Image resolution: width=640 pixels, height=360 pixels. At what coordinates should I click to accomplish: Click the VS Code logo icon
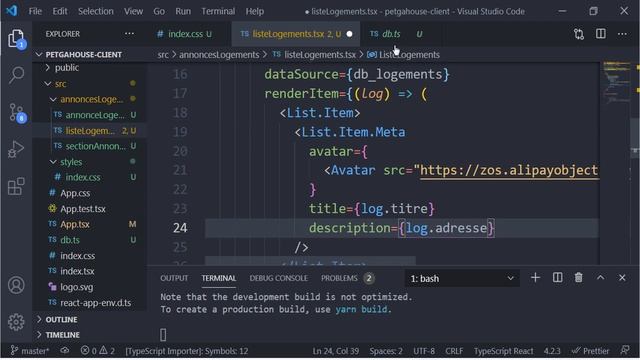tap(11, 11)
